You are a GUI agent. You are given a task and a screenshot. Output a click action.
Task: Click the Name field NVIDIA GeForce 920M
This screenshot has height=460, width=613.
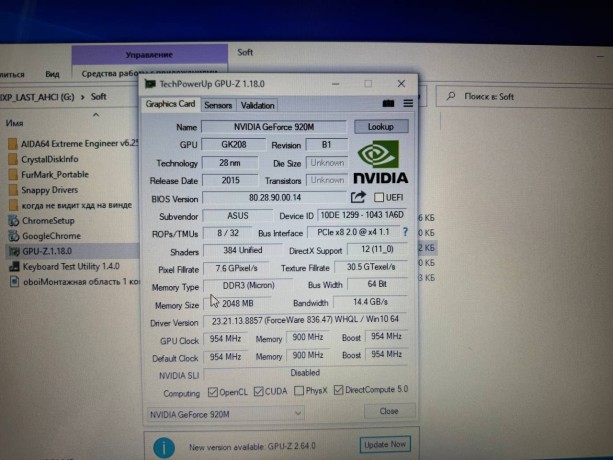(x=274, y=127)
